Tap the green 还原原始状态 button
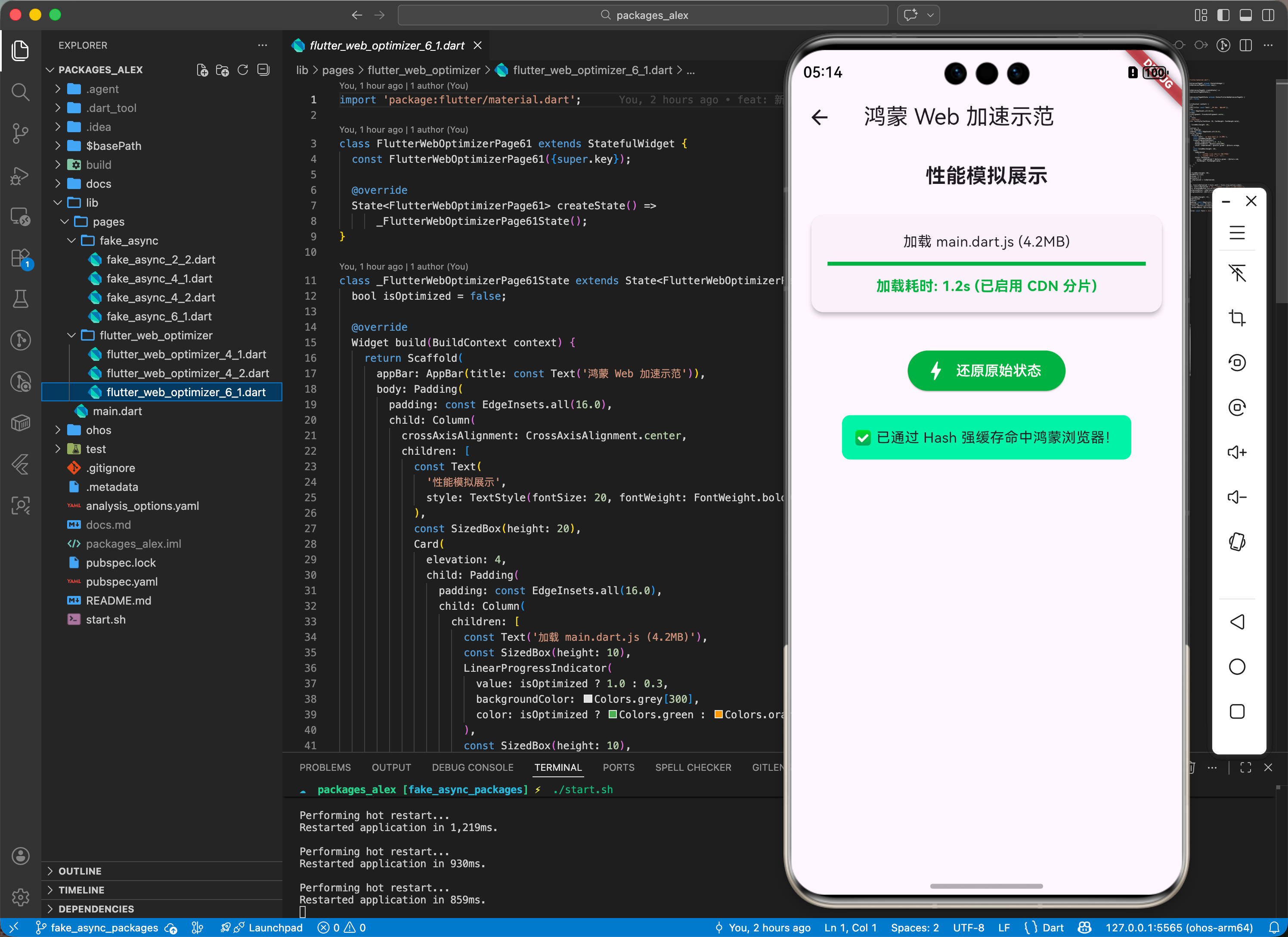Image resolution: width=1288 pixels, height=937 pixels. (986, 370)
